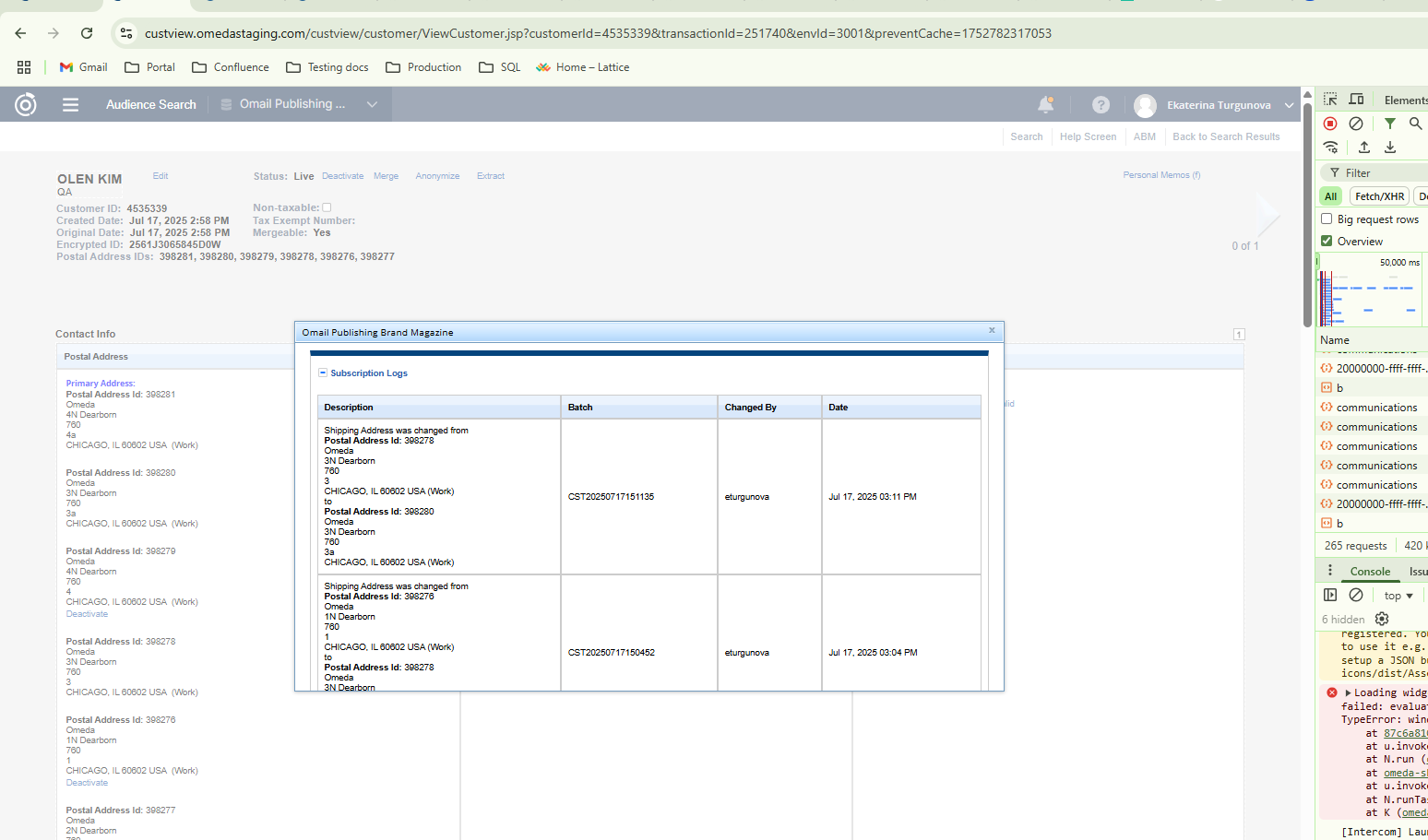Uncheck the Overview checkbox
The width and height of the screenshot is (1428, 840).
(x=1327, y=242)
